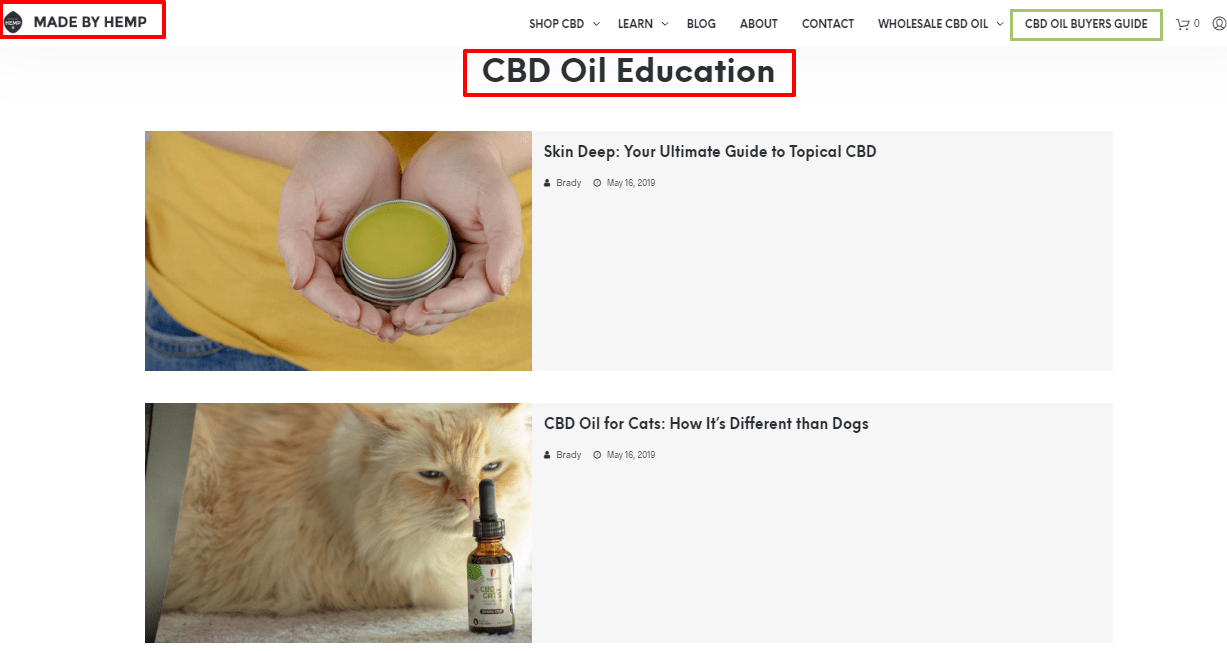Click the hands holding balm thumbnail
This screenshot has height=651, width=1227.
[x=338, y=251]
